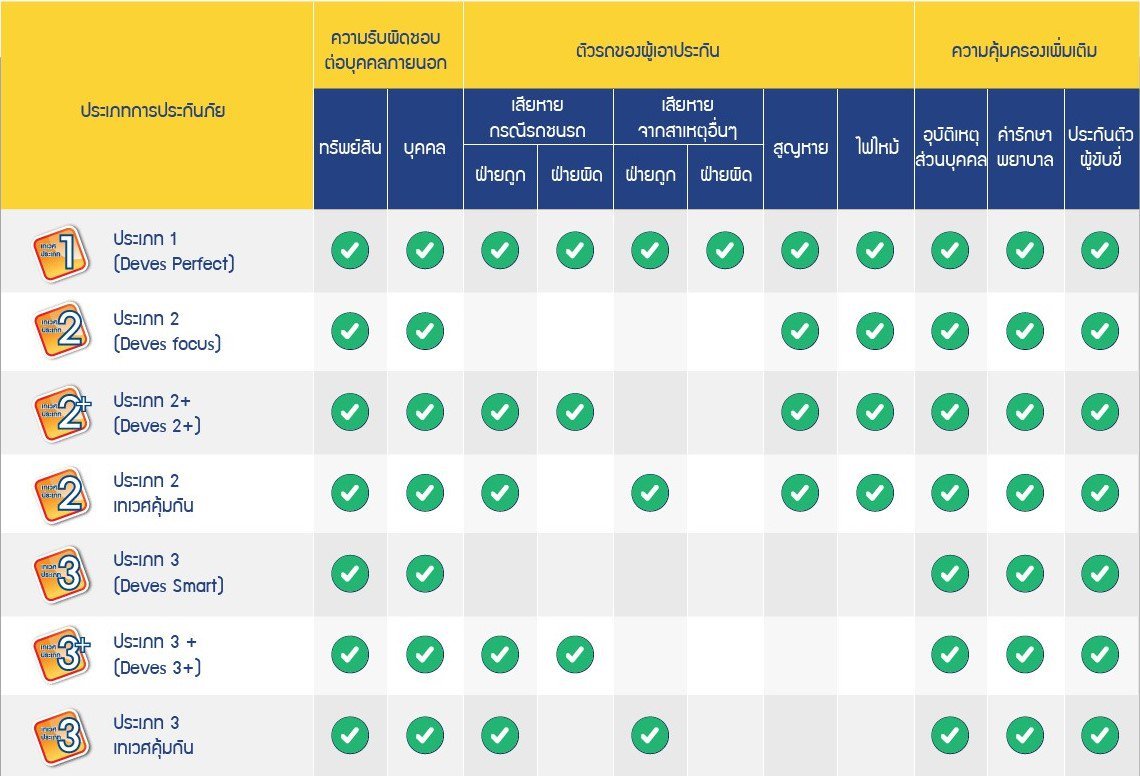Click Deves 3+ checkmark under ค่ารักษาพยาบาล
This screenshot has width=1140, height=776.
coord(1025,654)
